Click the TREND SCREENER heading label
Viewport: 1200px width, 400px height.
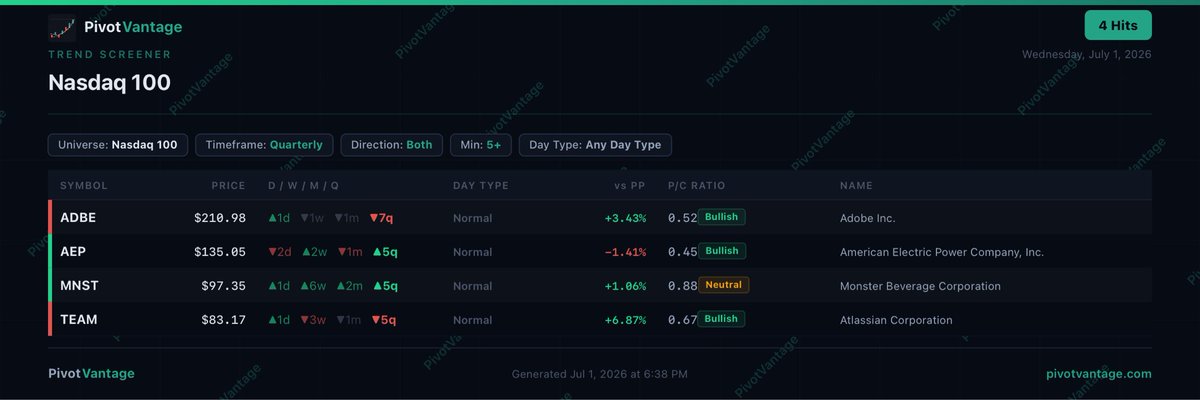click(x=110, y=55)
